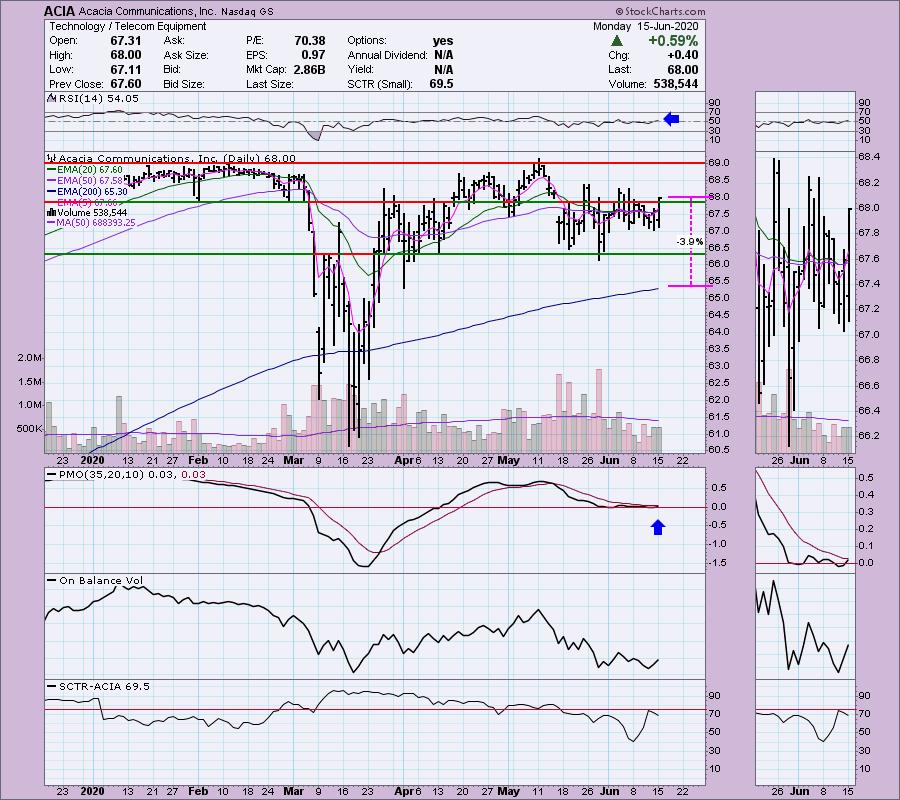Click the 66.2 label on the zoomed thumbnail axis
The height and width of the screenshot is (800, 900).
869,436
